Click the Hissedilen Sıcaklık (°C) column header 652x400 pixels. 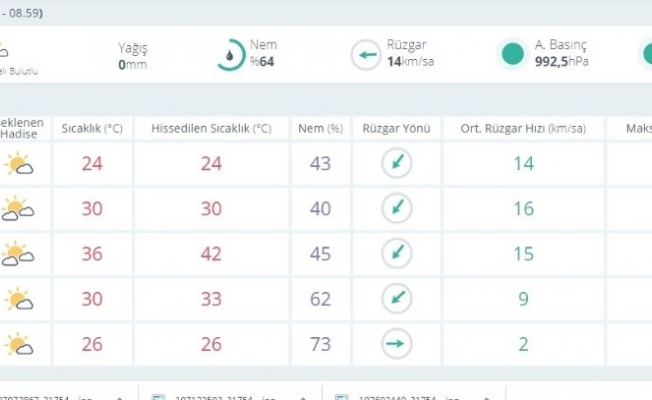(x=211, y=128)
